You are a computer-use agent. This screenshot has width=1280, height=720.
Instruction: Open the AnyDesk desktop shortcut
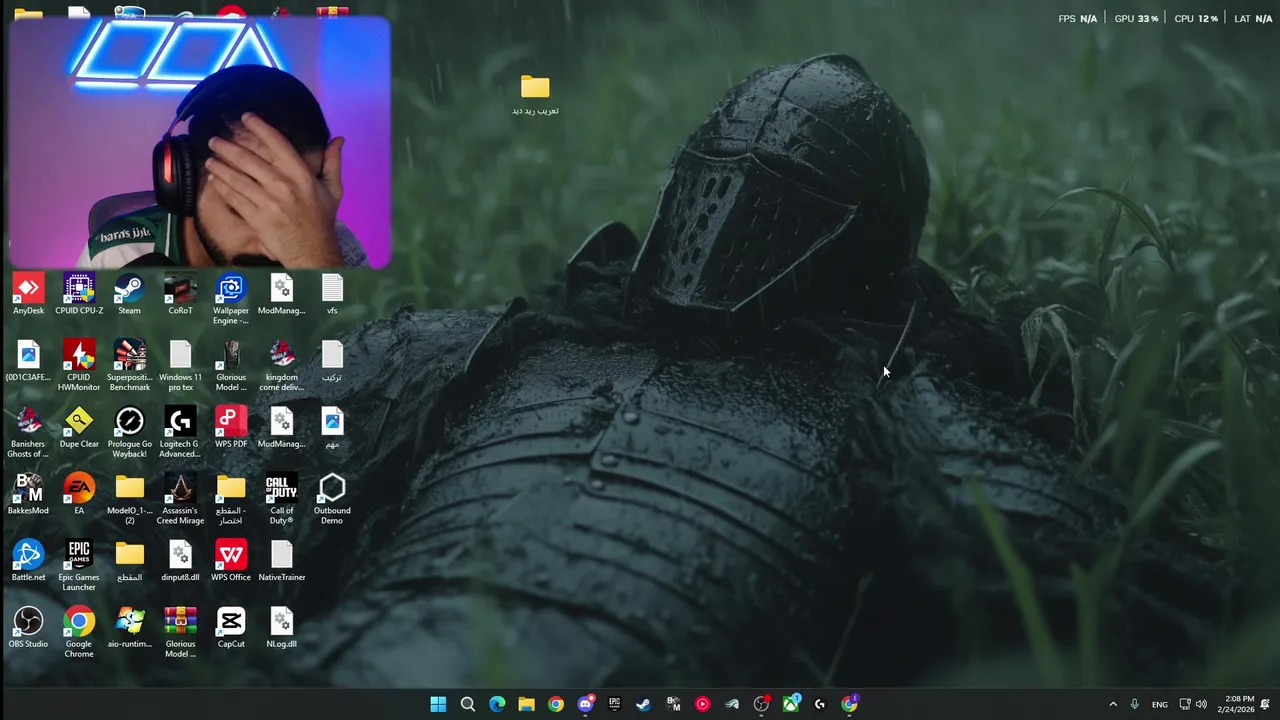click(x=28, y=295)
